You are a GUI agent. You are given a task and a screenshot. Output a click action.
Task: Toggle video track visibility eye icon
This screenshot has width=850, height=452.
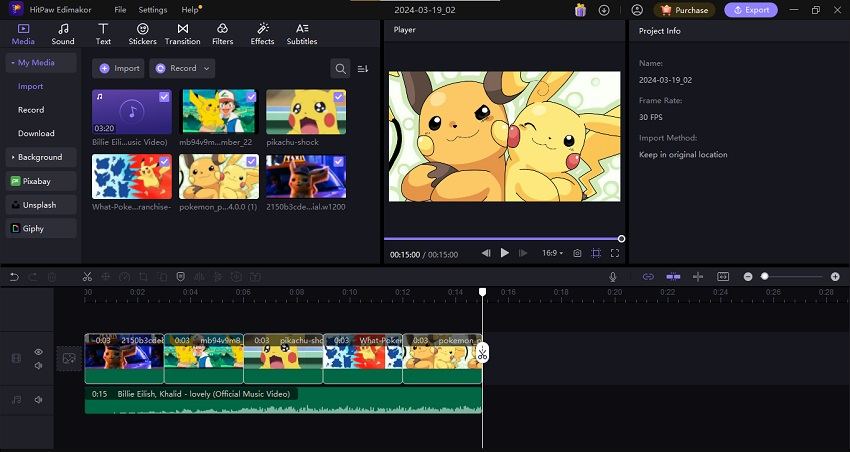click(x=39, y=352)
